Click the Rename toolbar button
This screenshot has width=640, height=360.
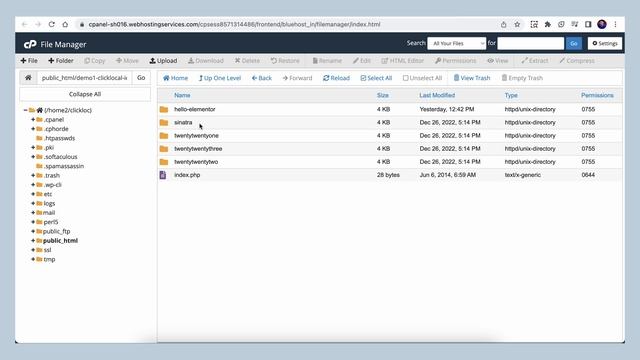coord(327,60)
